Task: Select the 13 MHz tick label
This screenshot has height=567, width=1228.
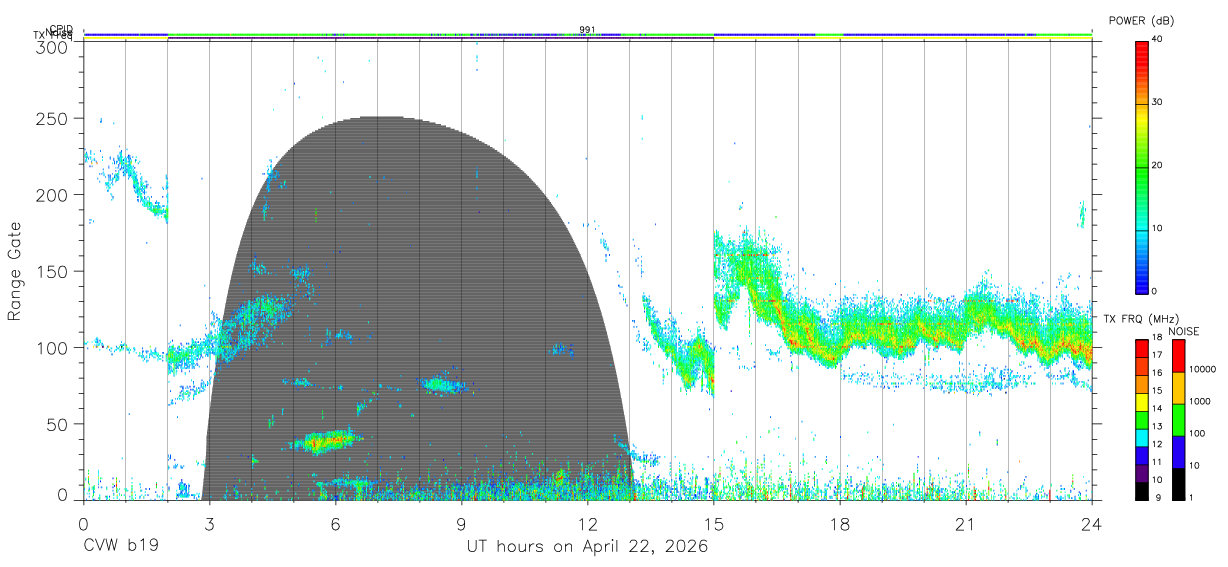Action: tap(1156, 427)
